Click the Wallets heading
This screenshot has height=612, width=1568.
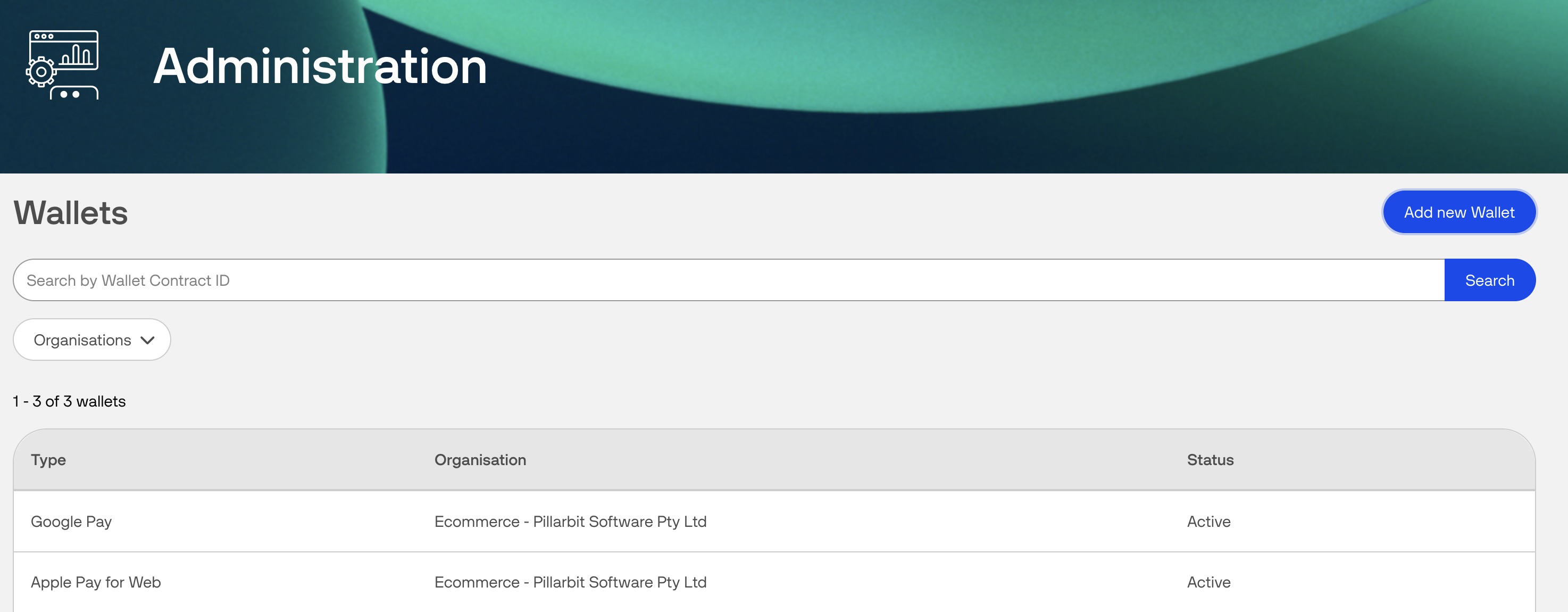pos(71,212)
